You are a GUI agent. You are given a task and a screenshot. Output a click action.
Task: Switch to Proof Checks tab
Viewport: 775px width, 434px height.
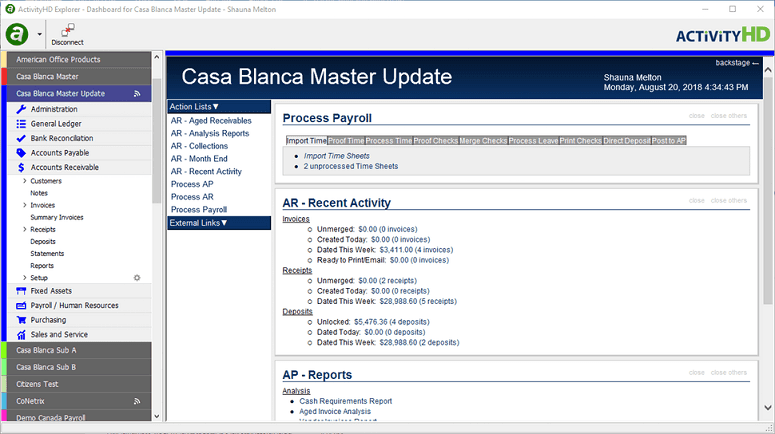pyautogui.click(x=435, y=141)
